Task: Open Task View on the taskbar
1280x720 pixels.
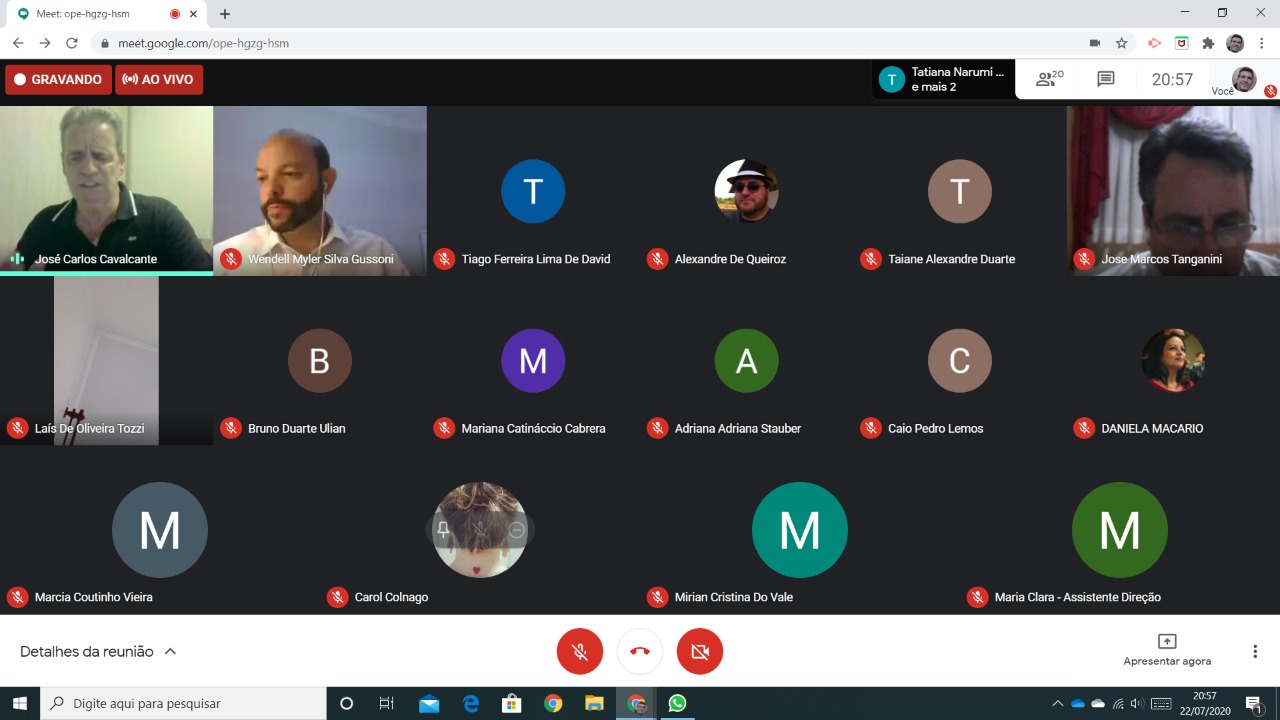Action: [387, 703]
